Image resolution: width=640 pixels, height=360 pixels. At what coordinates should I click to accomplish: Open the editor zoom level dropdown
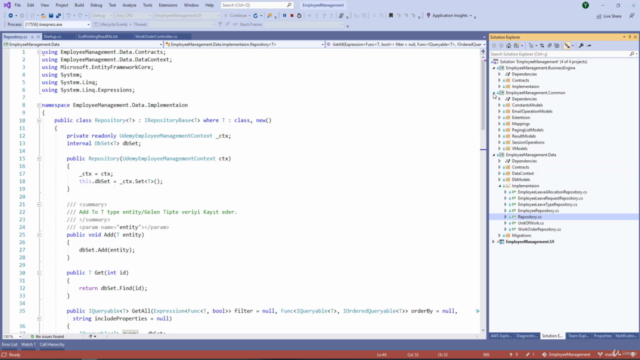pyautogui.click(x=20, y=336)
